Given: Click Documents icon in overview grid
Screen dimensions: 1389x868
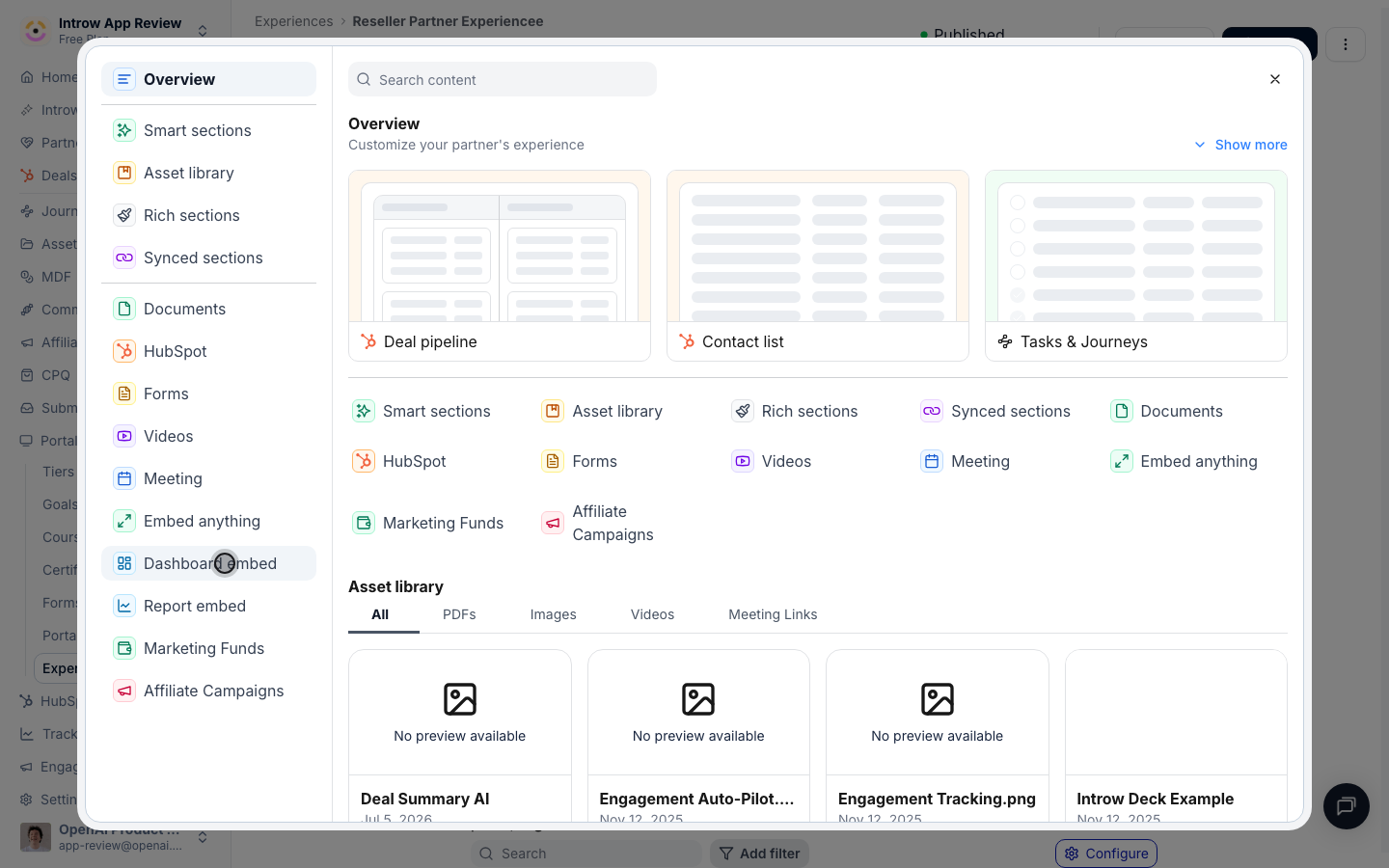Looking at the screenshot, I should click(1122, 411).
